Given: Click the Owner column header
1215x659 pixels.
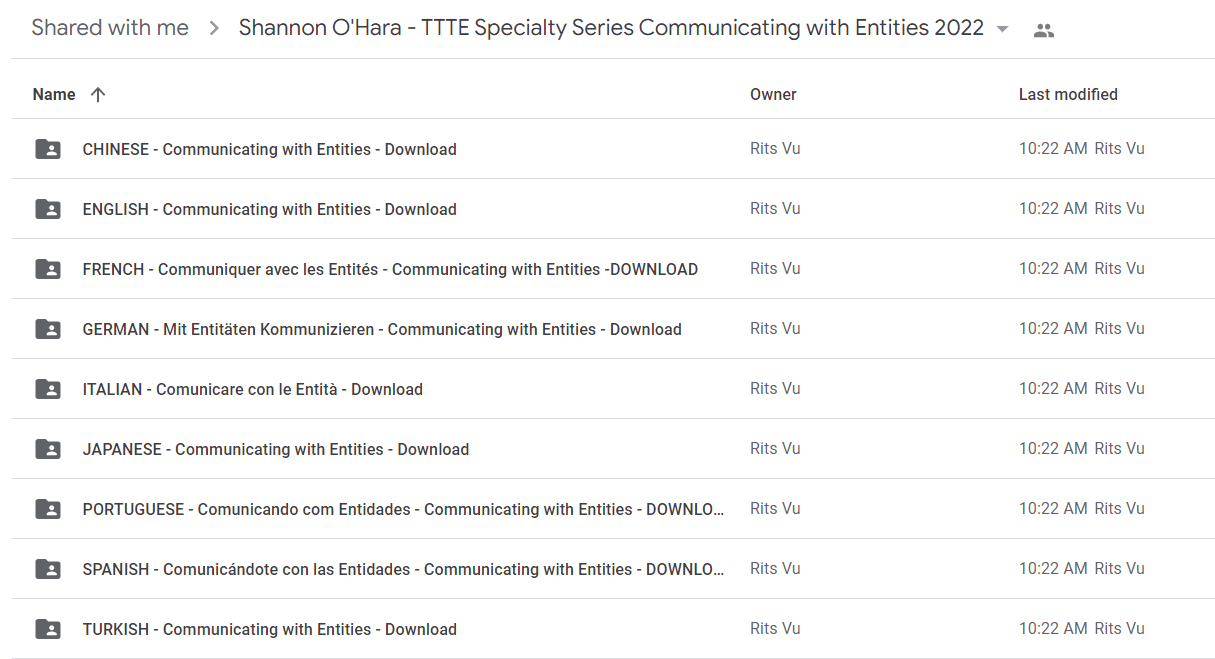Looking at the screenshot, I should click(x=773, y=95).
